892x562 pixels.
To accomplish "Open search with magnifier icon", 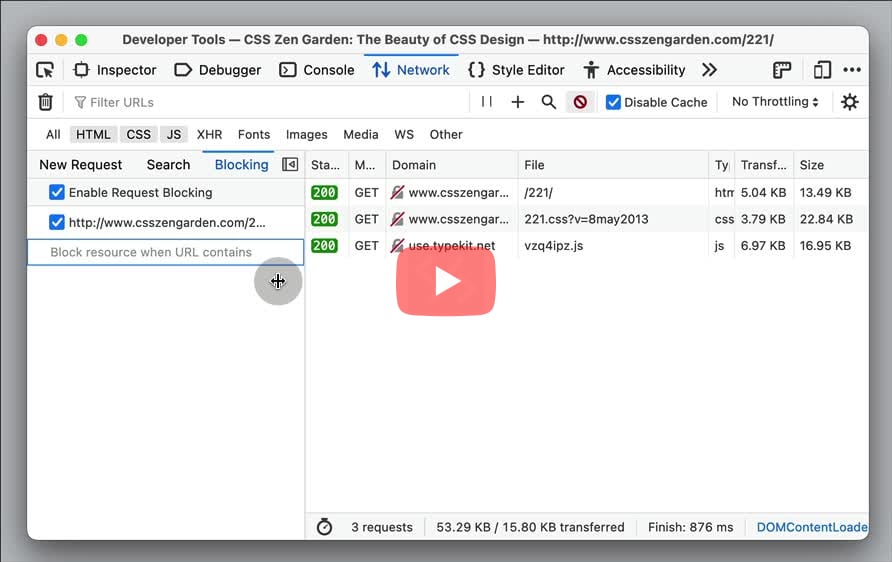I will [549, 102].
